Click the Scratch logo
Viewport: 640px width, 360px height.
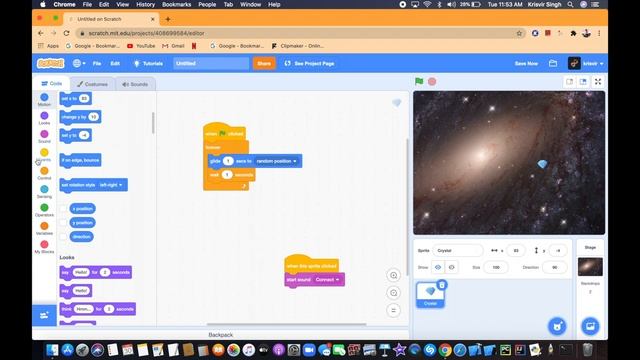tap(51, 63)
